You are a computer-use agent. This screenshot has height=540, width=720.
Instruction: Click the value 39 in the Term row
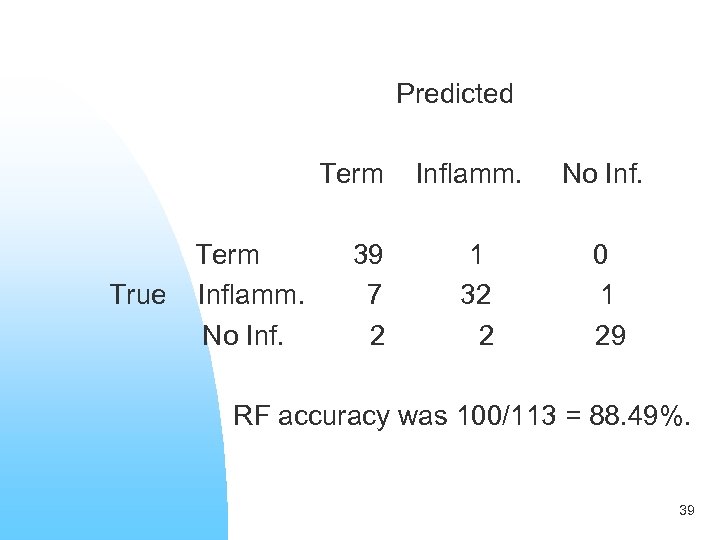(x=367, y=255)
